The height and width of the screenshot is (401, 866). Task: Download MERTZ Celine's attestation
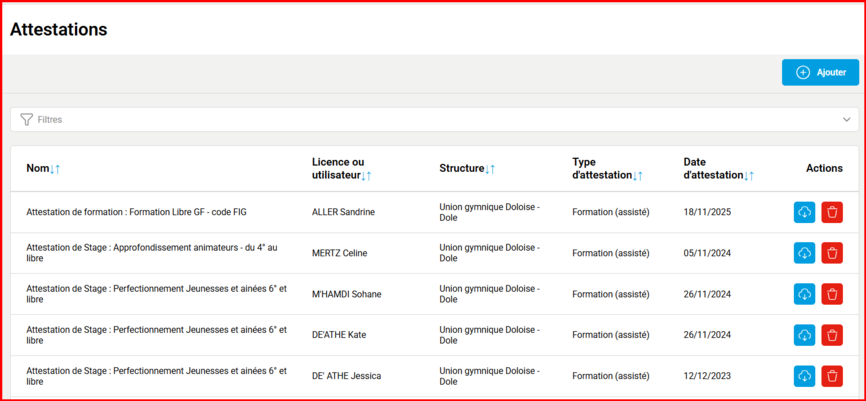point(804,253)
